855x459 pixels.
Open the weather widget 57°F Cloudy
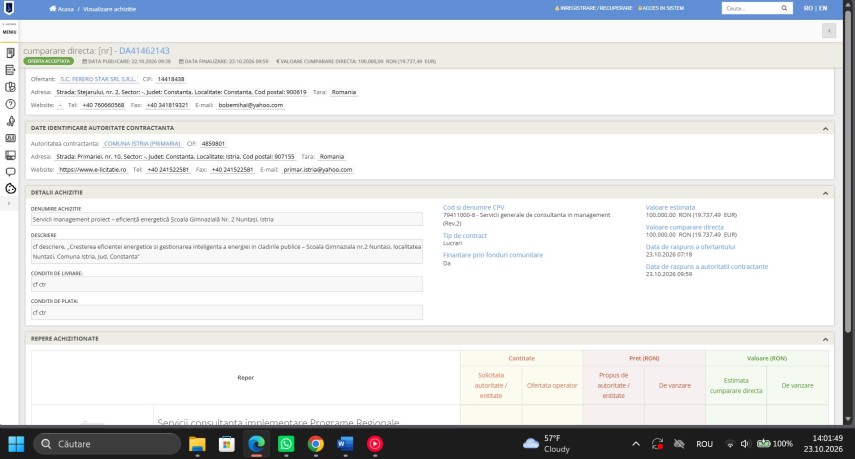(546, 444)
